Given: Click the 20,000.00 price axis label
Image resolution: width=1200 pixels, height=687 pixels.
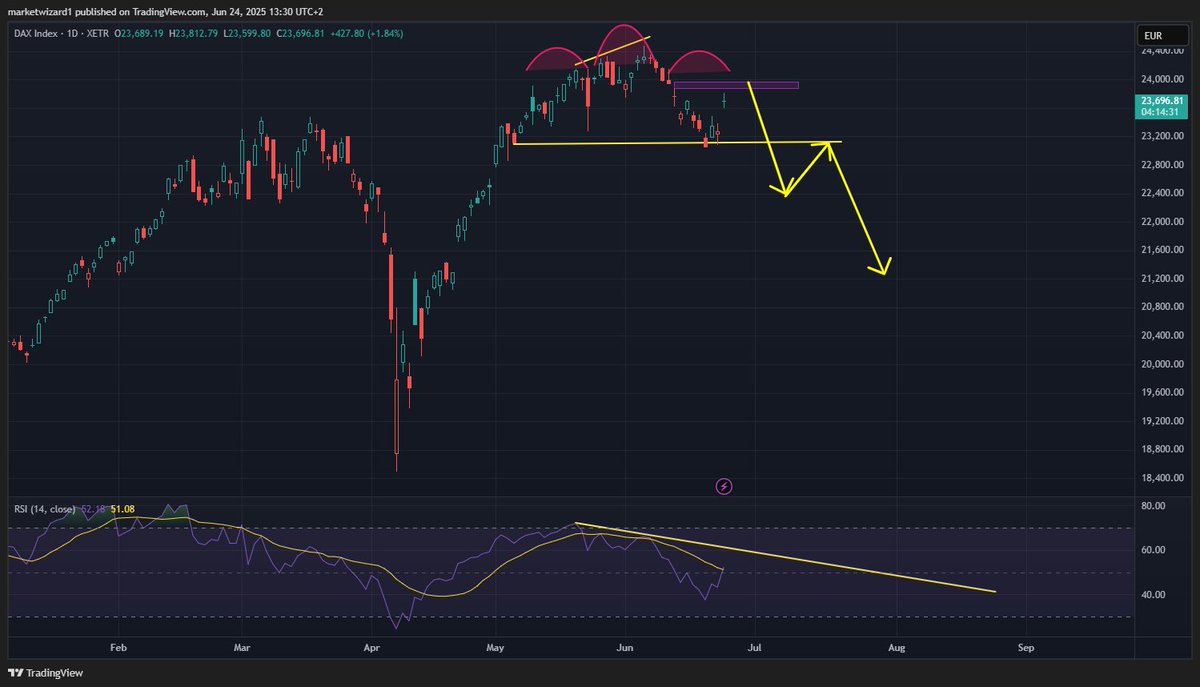Looking at the screenshot, I should [1162, 364].
